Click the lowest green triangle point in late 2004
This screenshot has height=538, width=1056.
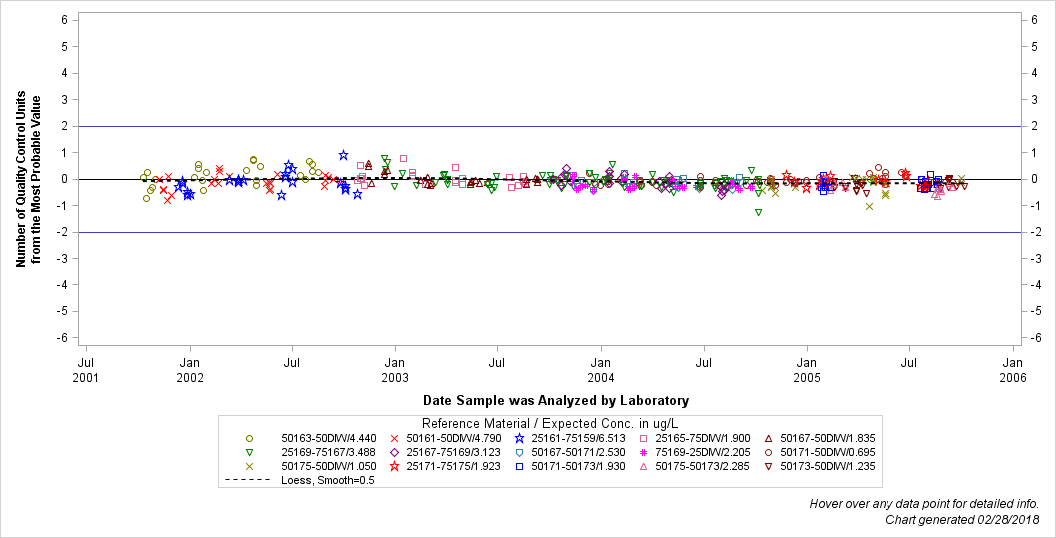pos(758,213)
